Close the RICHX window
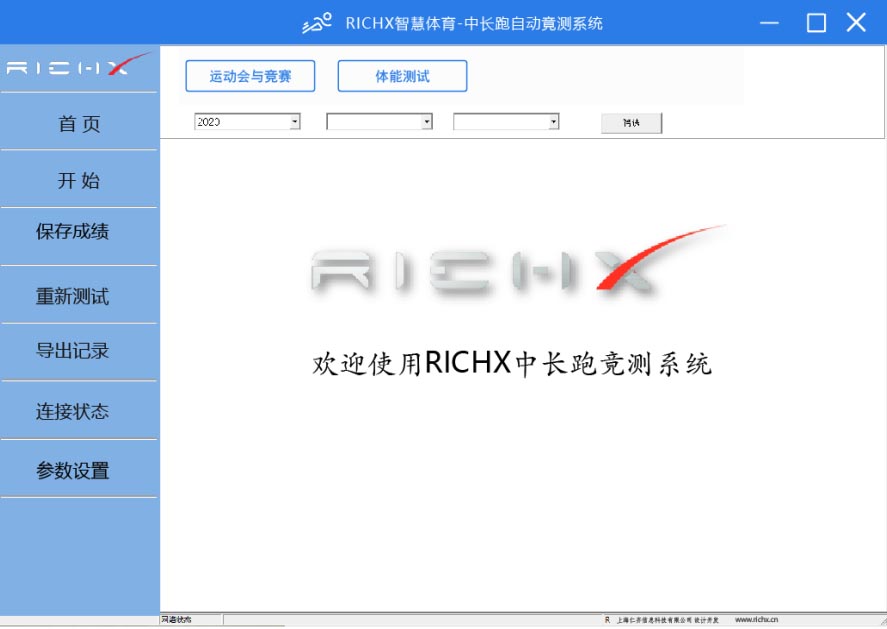Viewport: 887px width, 629px height. [856, 23]
